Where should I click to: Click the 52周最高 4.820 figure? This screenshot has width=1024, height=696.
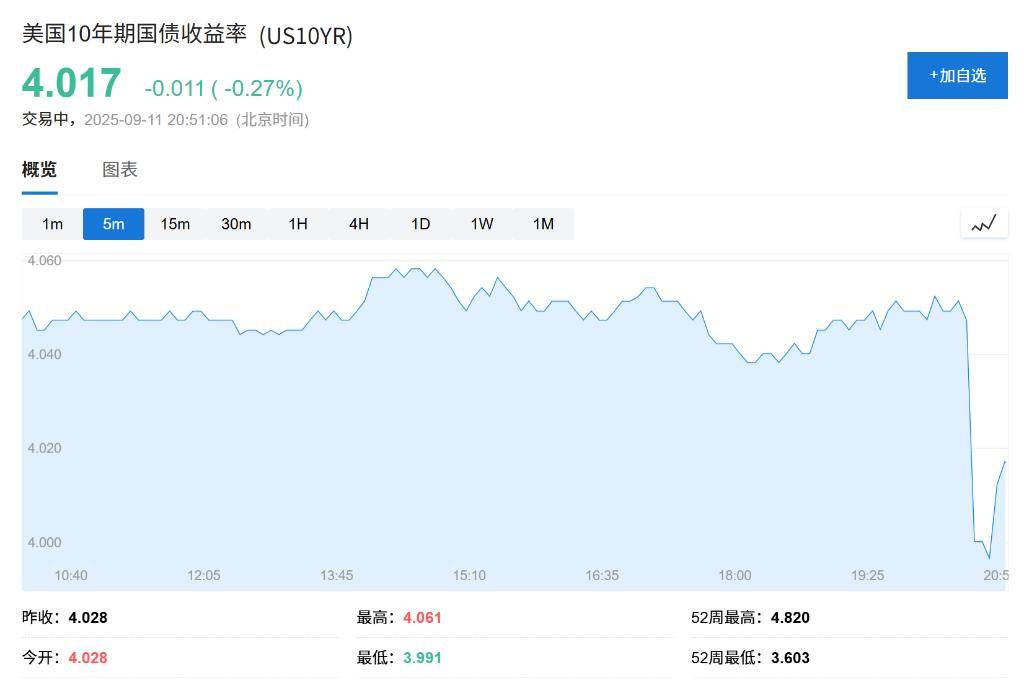click(x=790, y=618)
